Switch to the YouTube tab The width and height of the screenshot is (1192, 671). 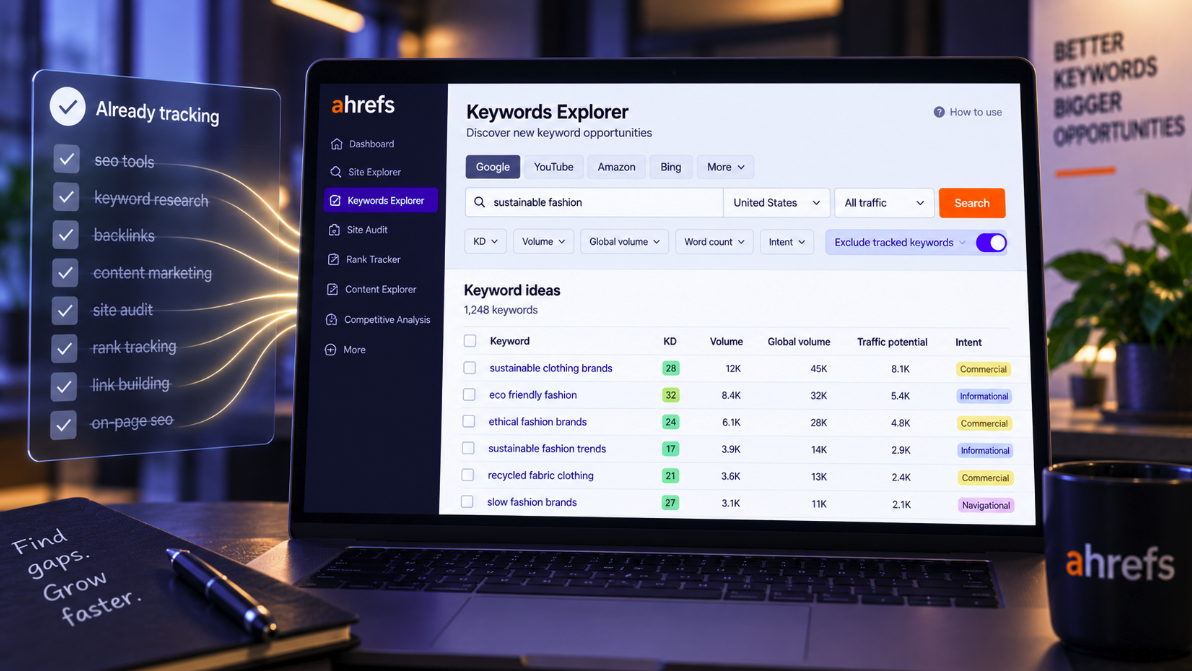tap(553, 167)
